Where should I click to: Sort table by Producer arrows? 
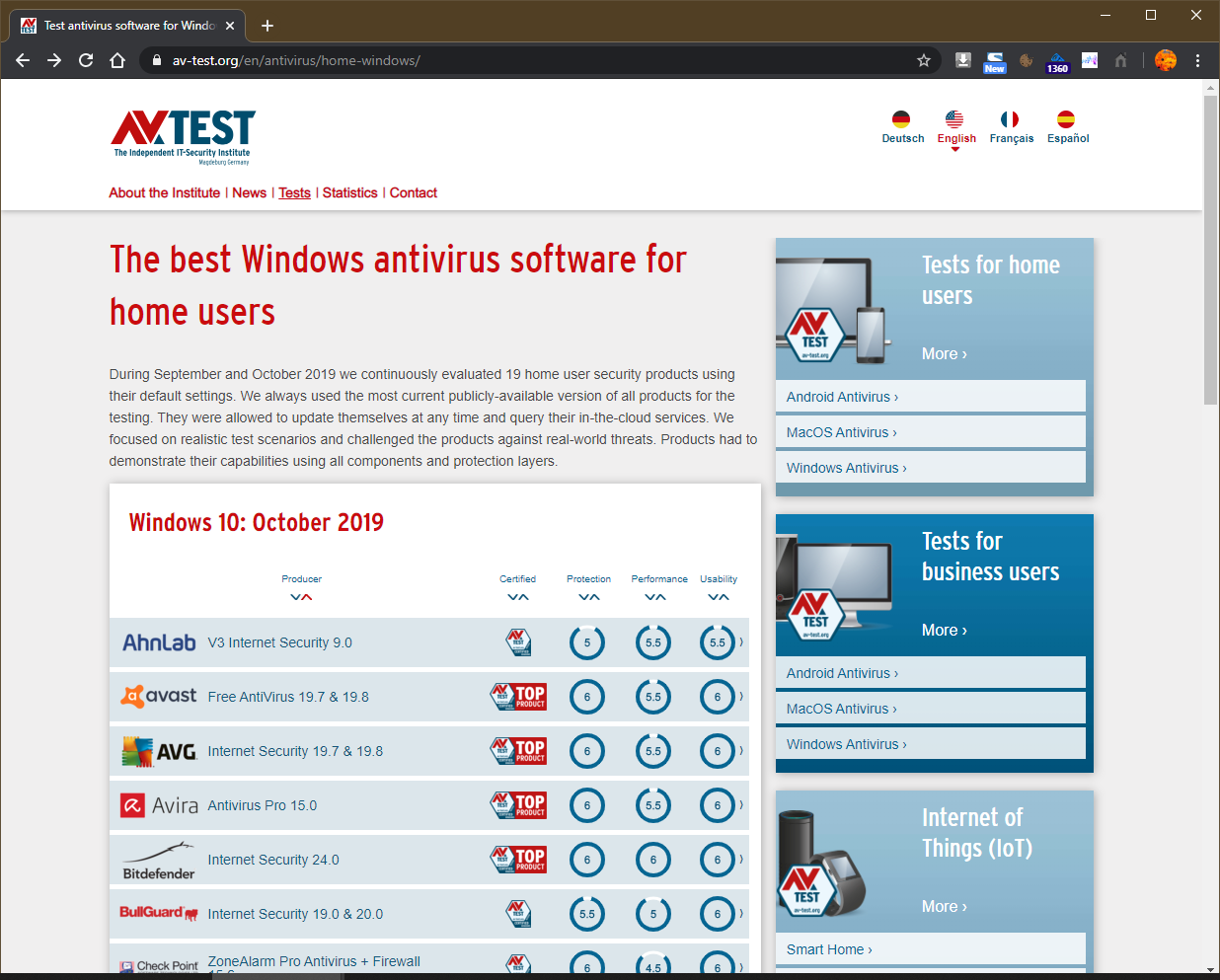tap(301, 597)
